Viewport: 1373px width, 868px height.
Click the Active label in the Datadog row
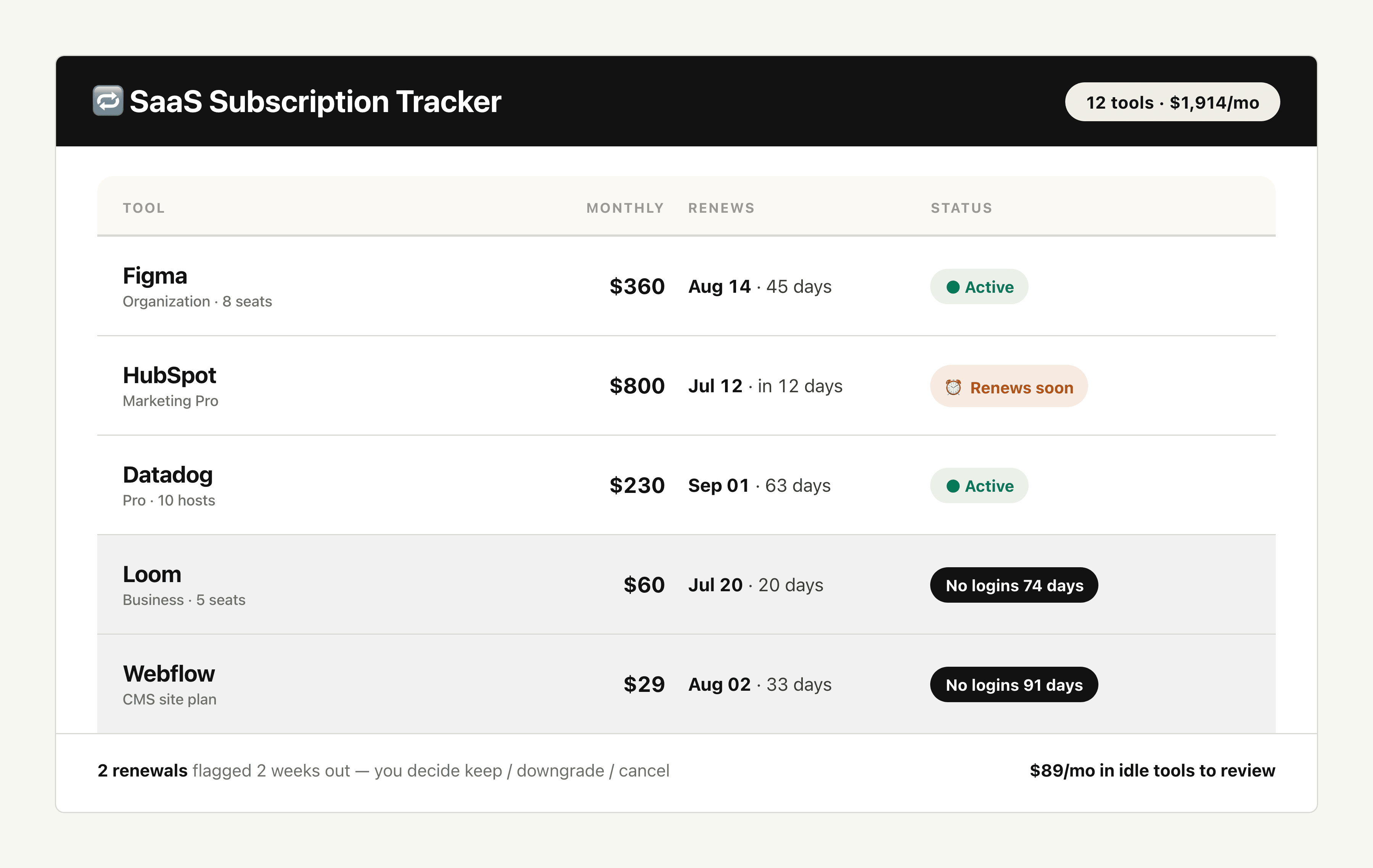[x=989, y=486]
